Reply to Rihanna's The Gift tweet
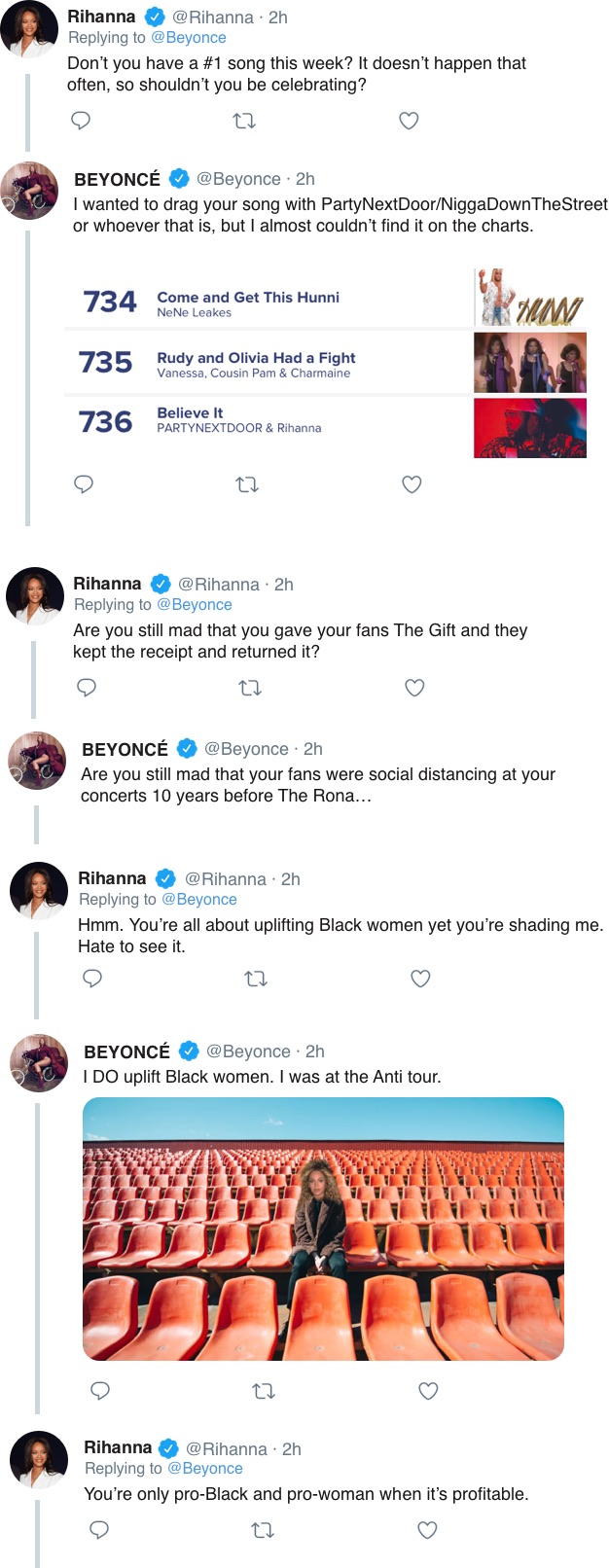Screen dimensions: 609x1568 coord(87,688)
